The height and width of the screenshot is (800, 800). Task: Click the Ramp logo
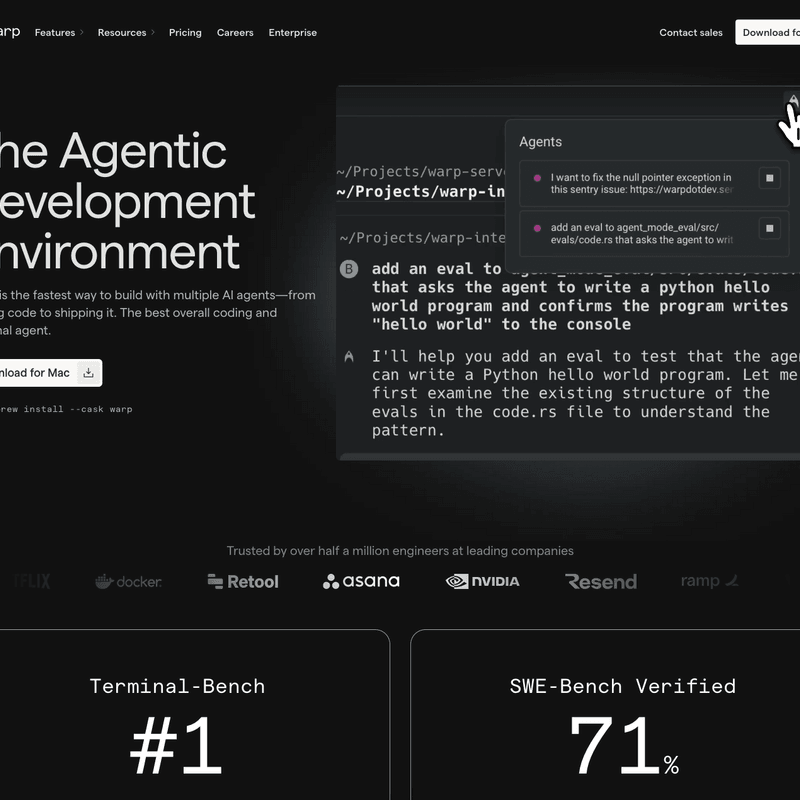[x=710, y=581]
